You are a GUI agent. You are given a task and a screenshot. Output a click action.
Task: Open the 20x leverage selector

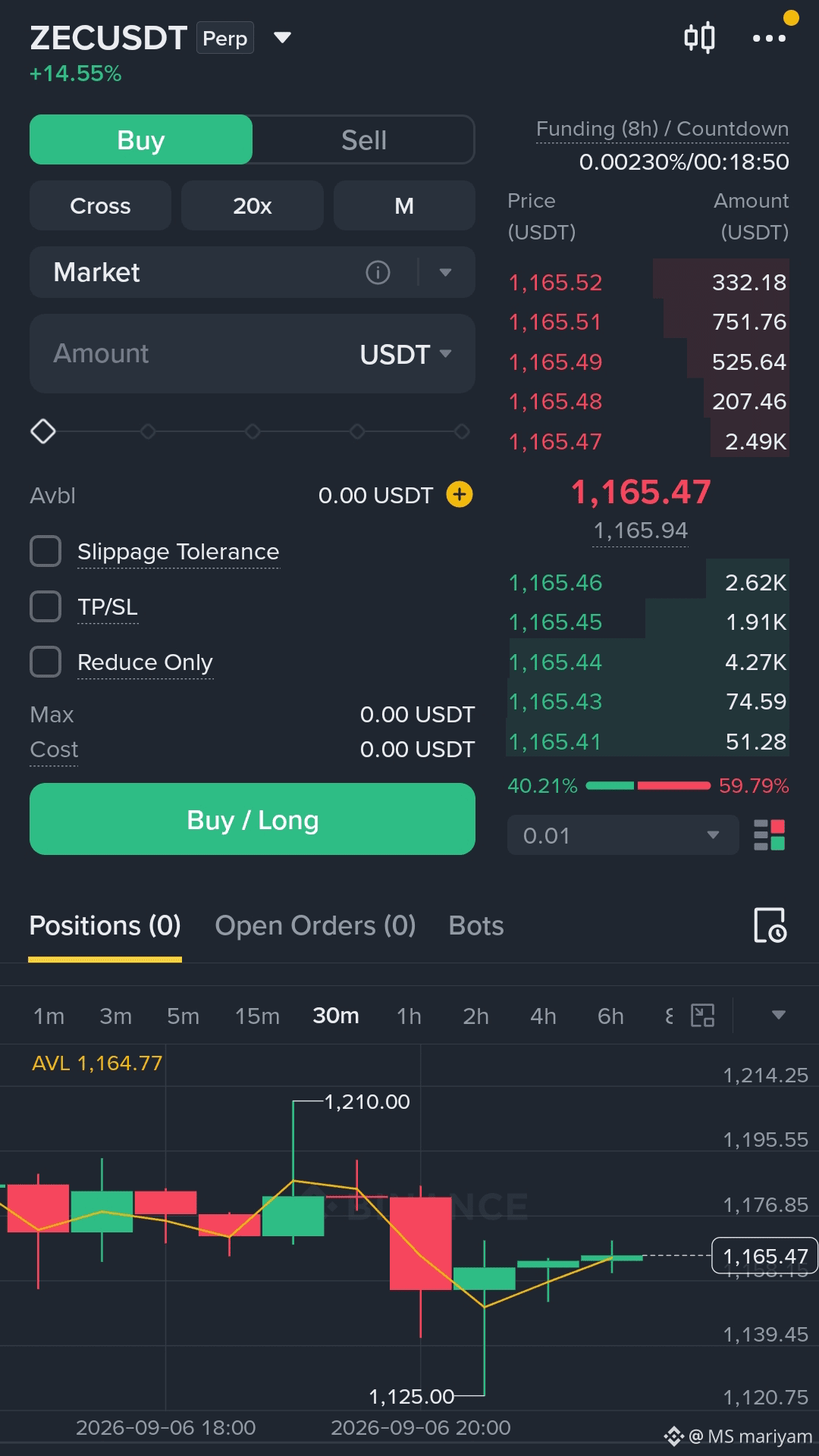point(253,205)
